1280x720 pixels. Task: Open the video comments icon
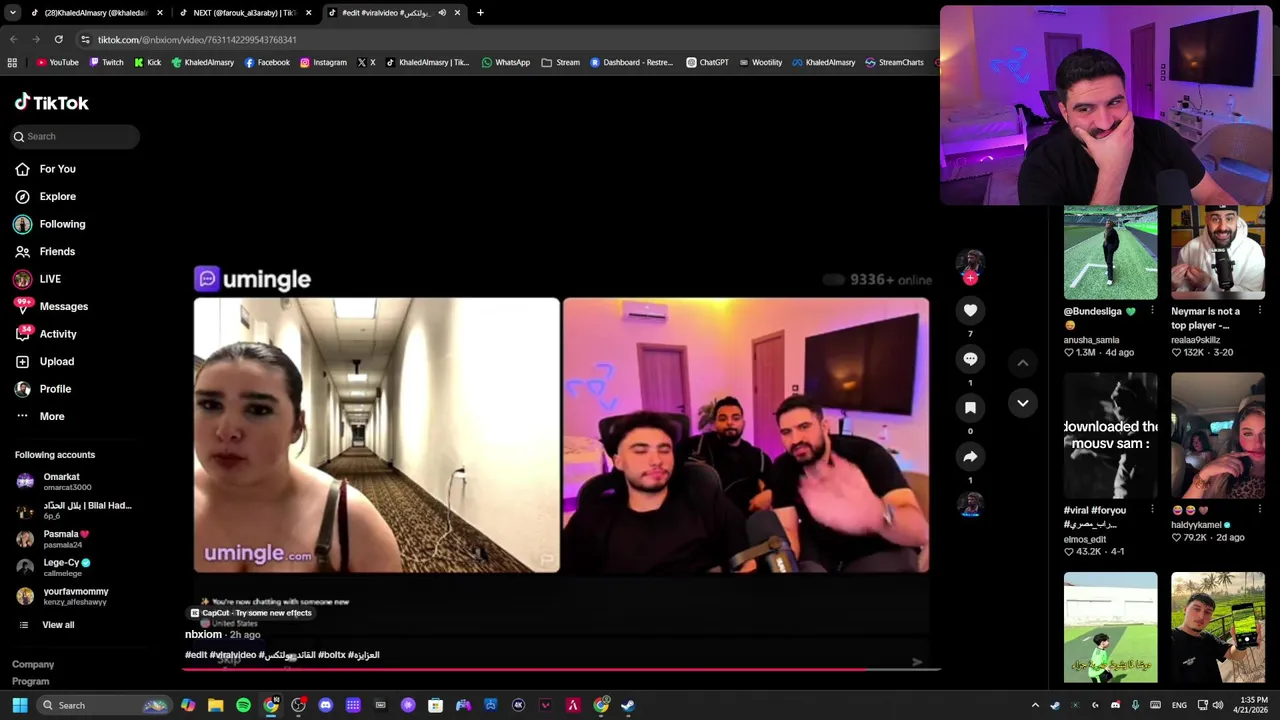coord(970,359)
